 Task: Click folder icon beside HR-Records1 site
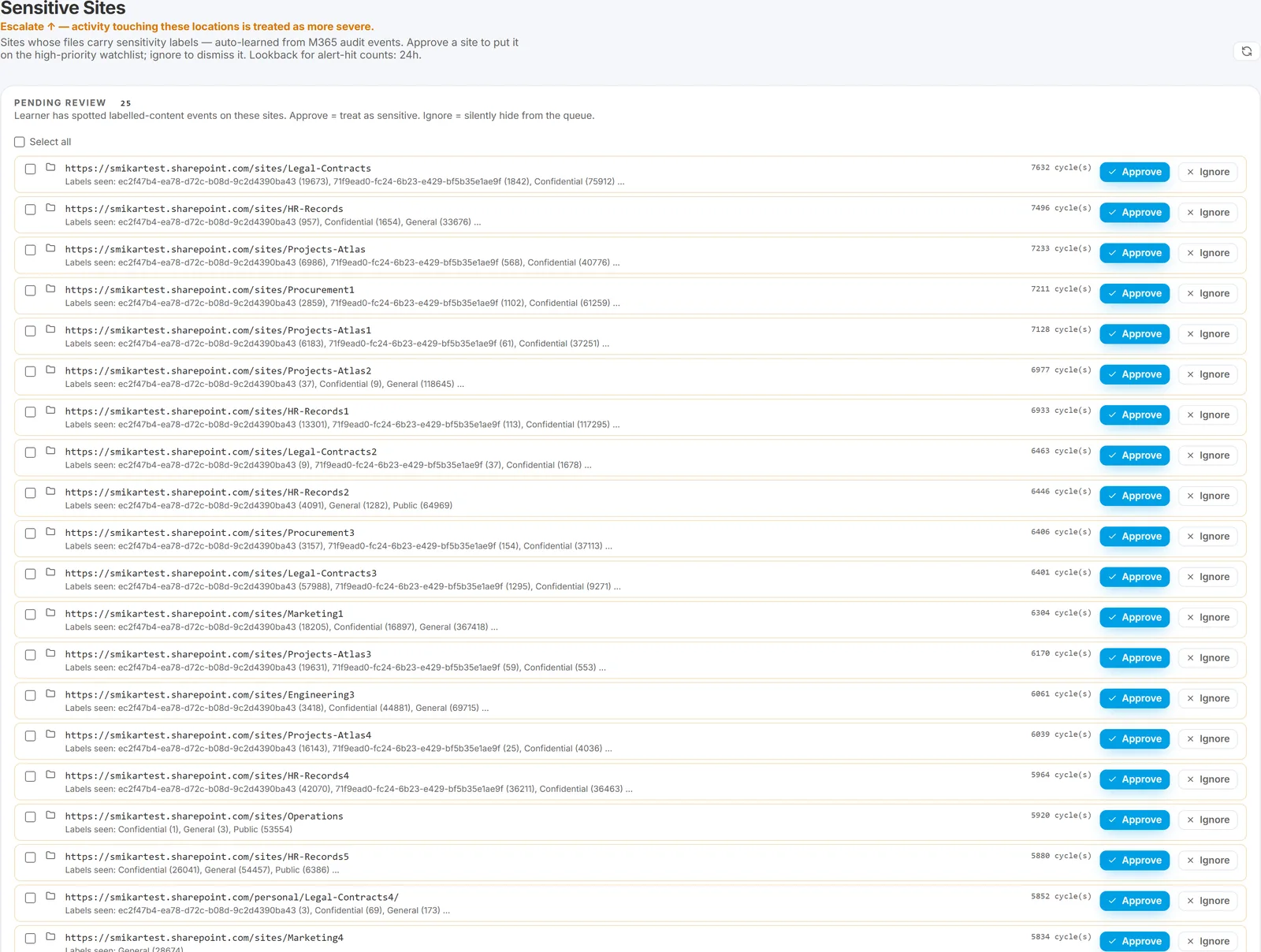50,411
